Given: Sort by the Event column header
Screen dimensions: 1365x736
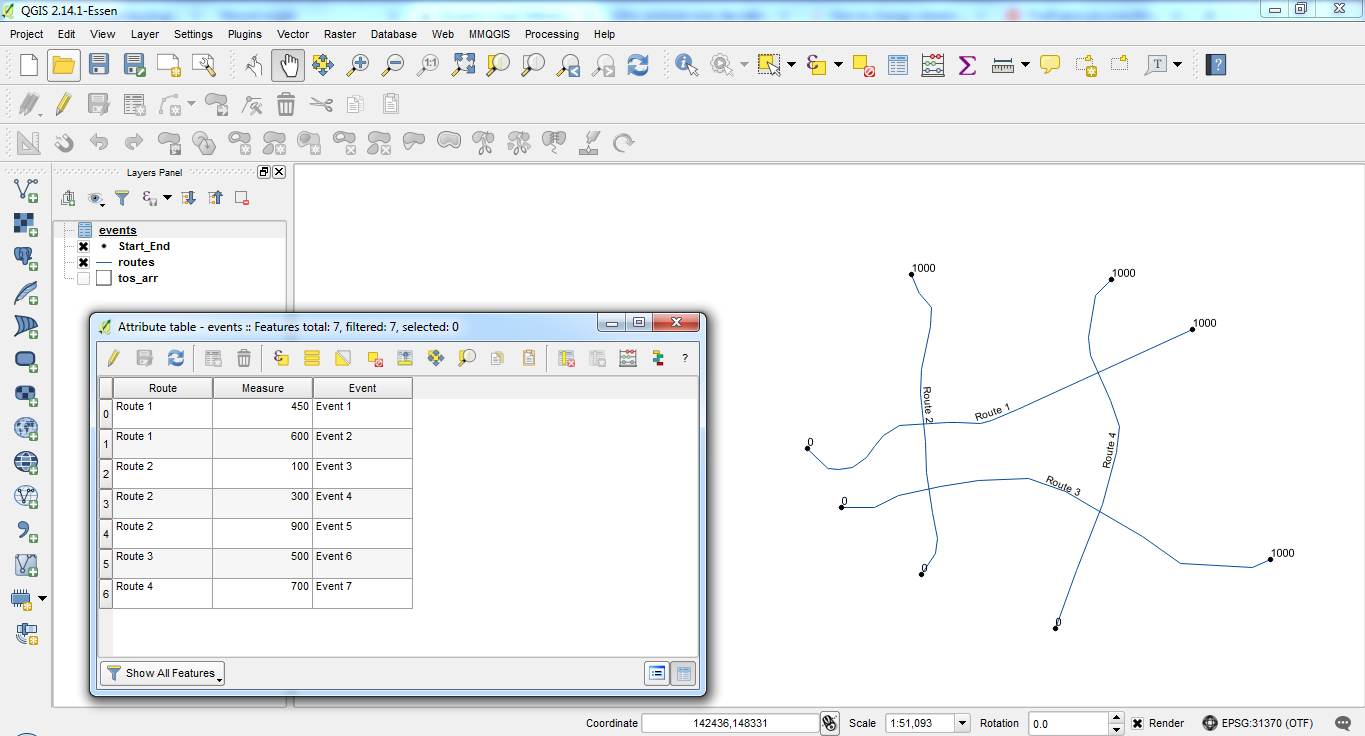Looking at the screenshot, I should click(x=363, y=388).
